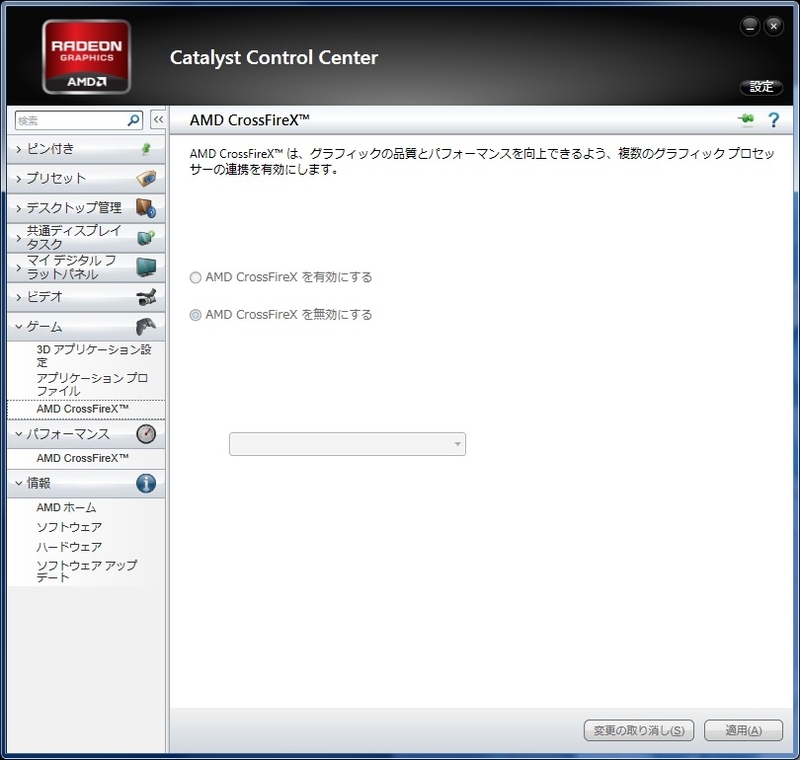Click the 適用(A) apply button

tap(743, 730)
